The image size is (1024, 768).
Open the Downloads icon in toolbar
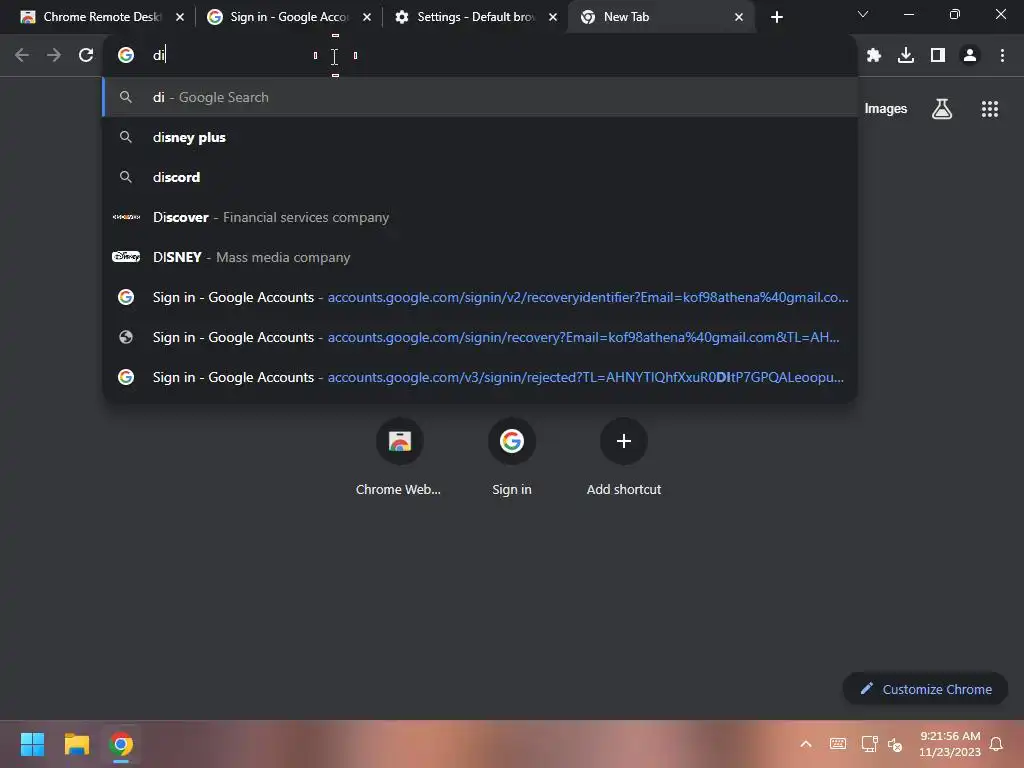905,56
